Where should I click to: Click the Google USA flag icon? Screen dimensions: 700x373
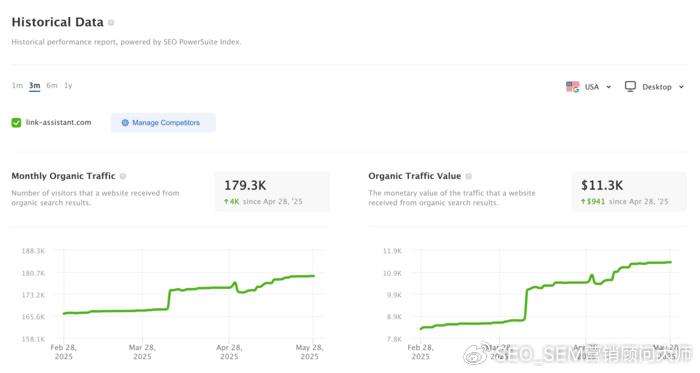click(x=572, y=87)
